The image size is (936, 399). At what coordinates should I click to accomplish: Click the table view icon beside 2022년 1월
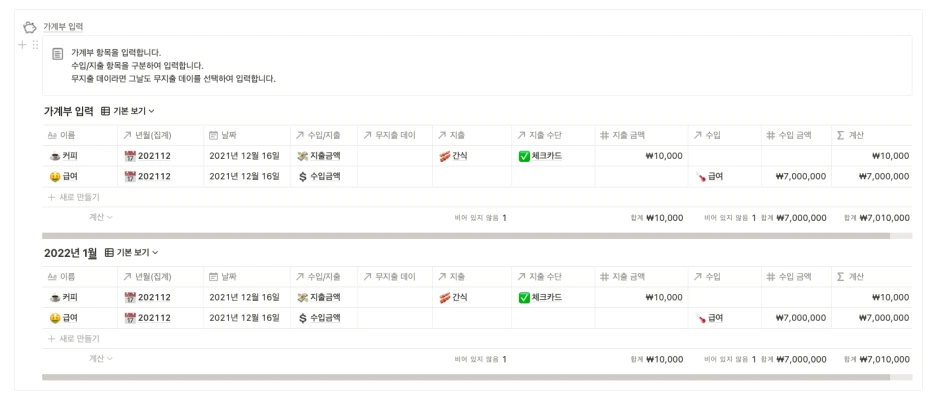tap(109, 253)
